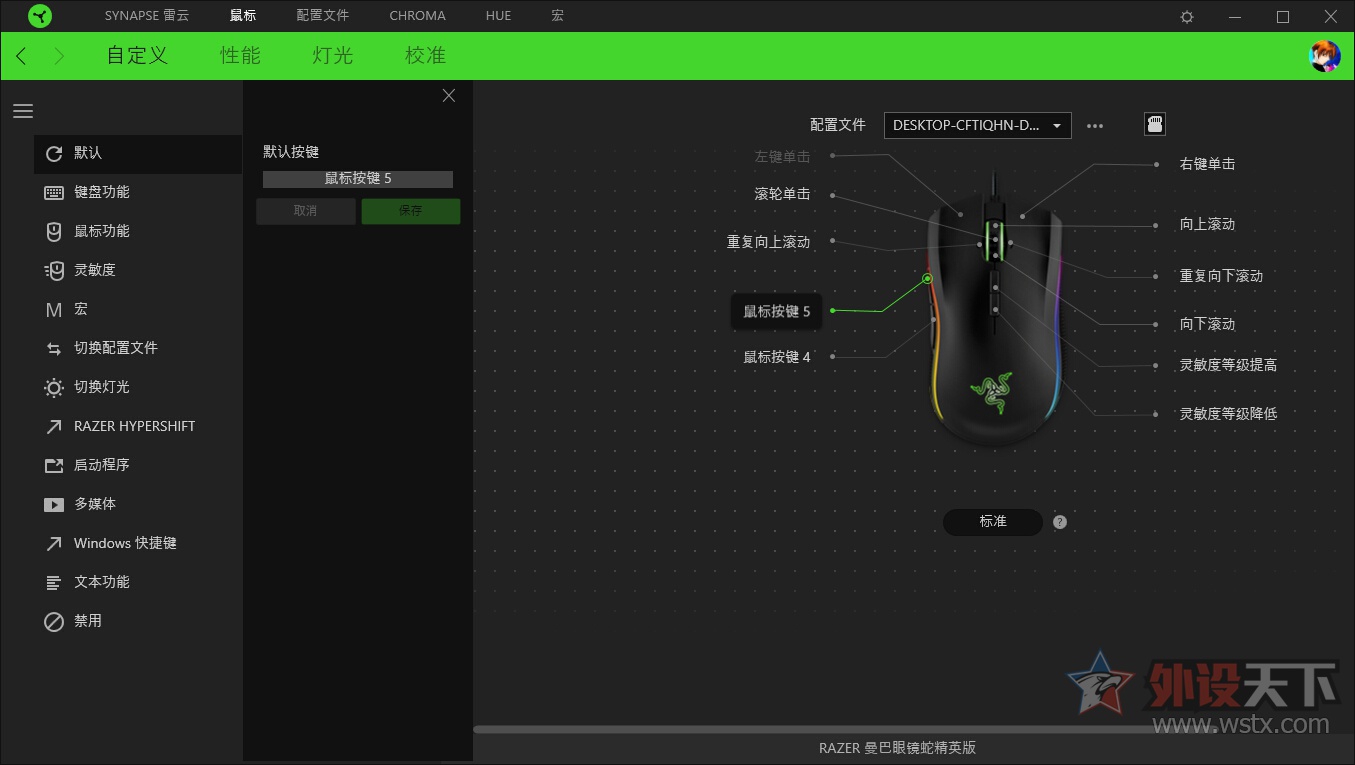Select the 重复向上滚动 button assignment
Image resolution: width=1355 pixels, height=765 pixels.
768,242
